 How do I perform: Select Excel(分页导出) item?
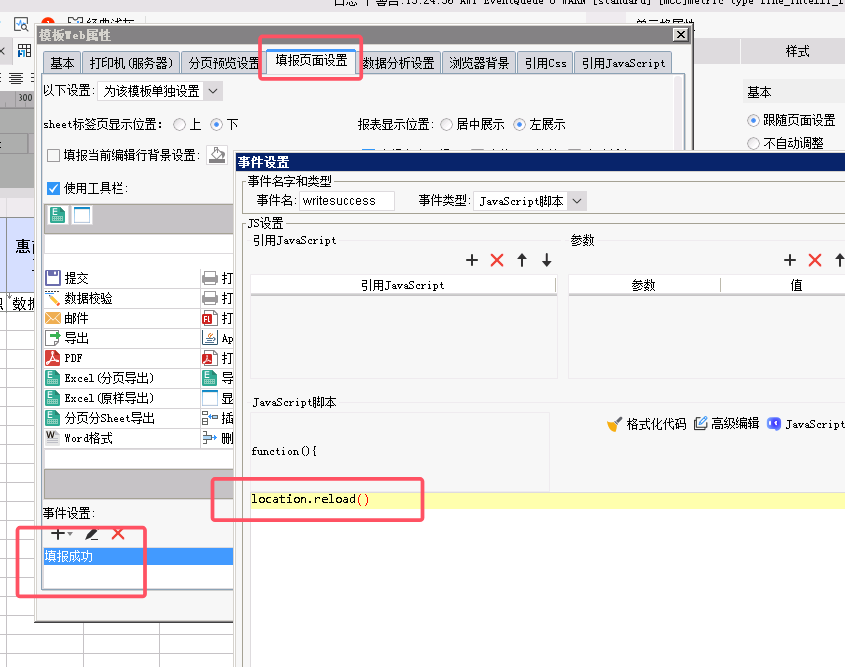click(122, 378)
